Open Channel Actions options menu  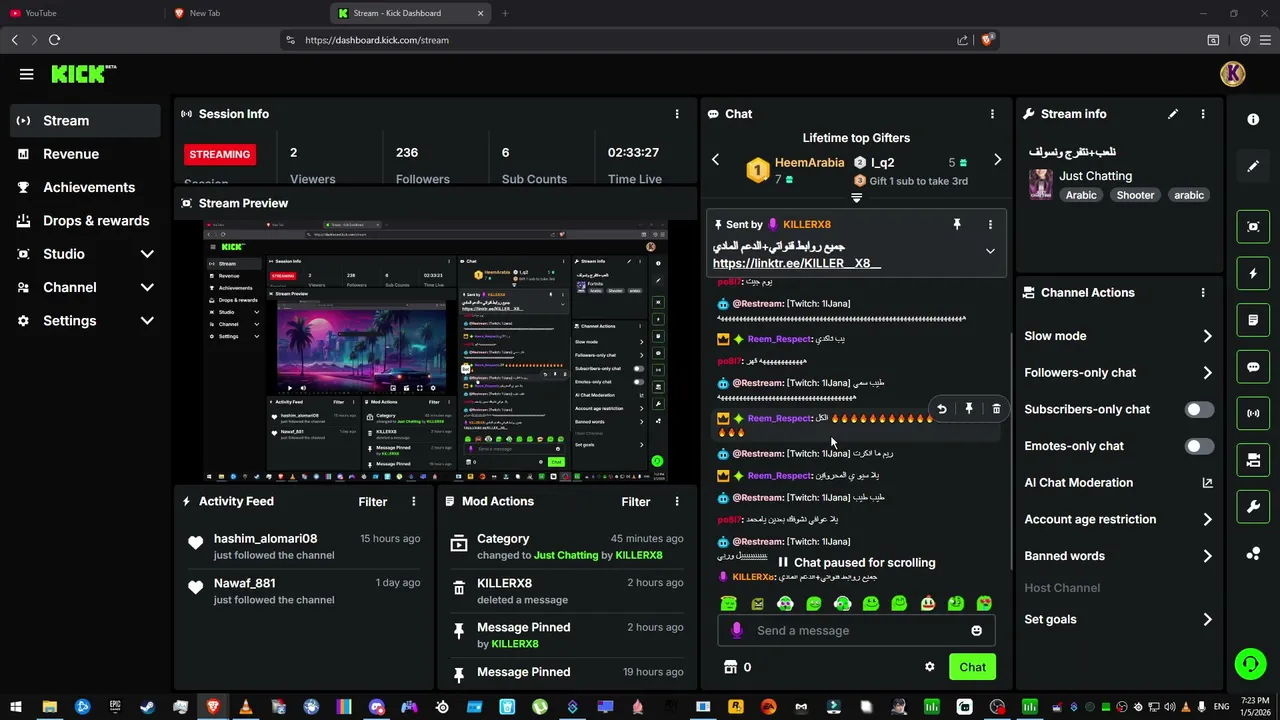coord(1203,293)
